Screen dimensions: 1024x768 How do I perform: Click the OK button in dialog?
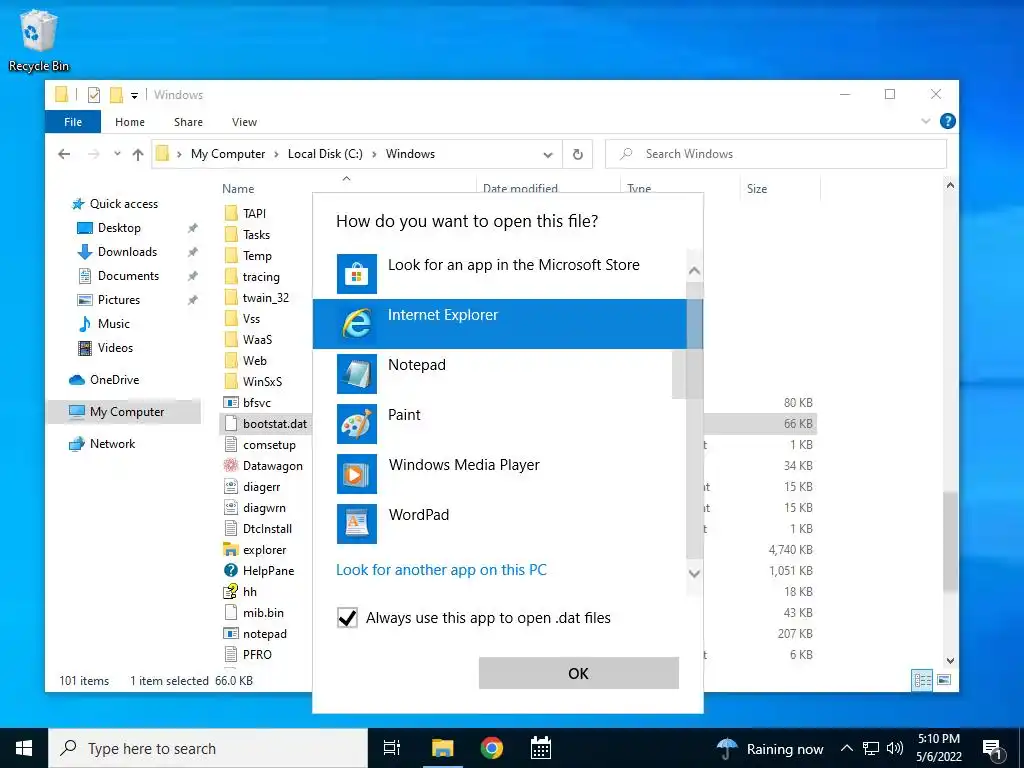click(579, 673)
